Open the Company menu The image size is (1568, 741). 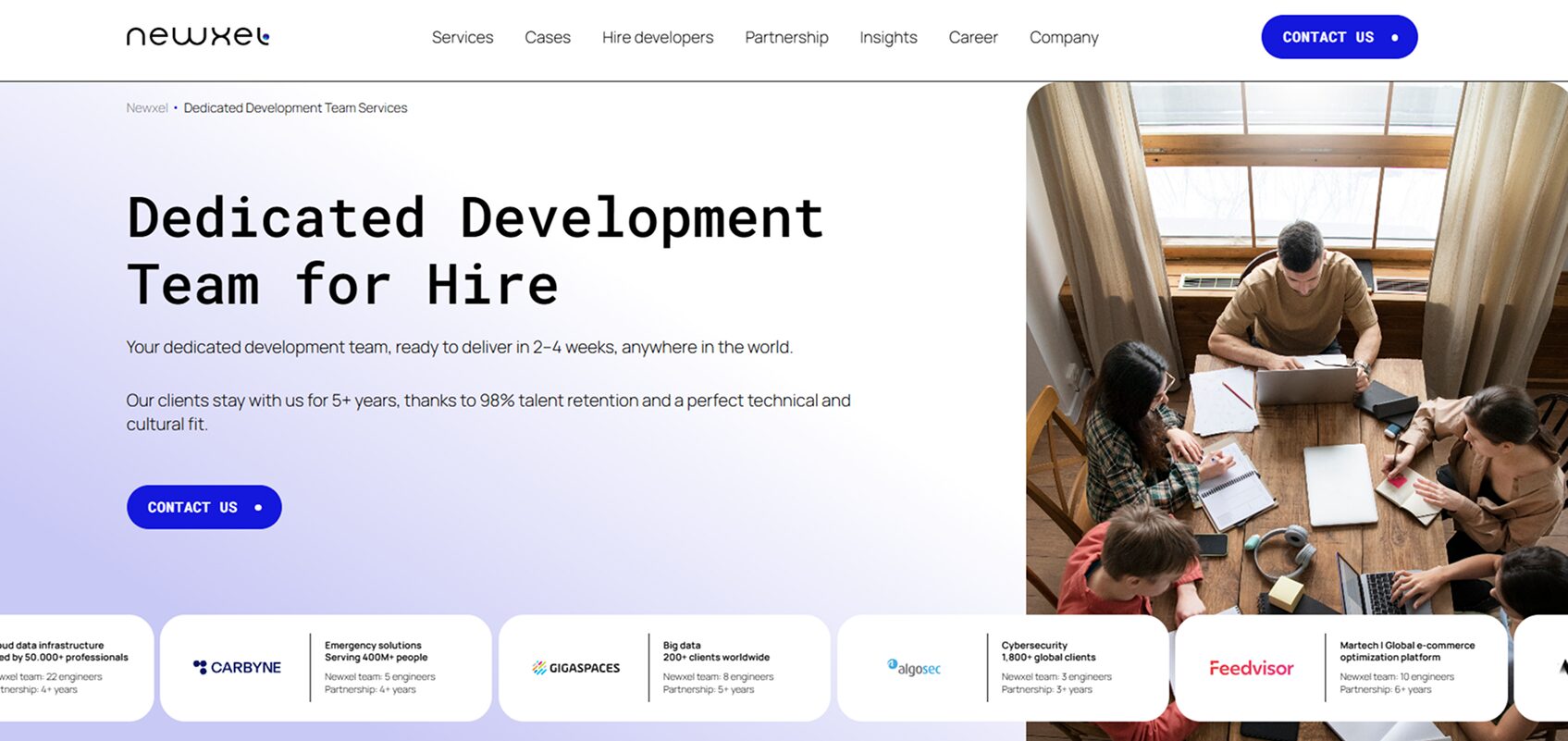tap(1064, 37)
